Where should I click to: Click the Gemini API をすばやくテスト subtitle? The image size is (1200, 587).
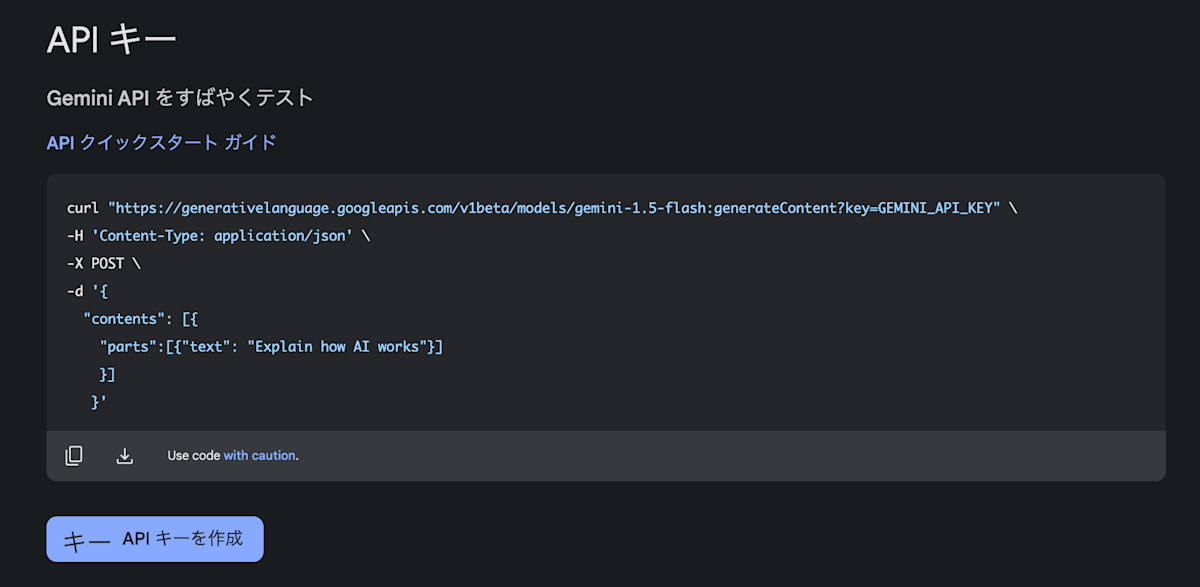coord(180,97)
